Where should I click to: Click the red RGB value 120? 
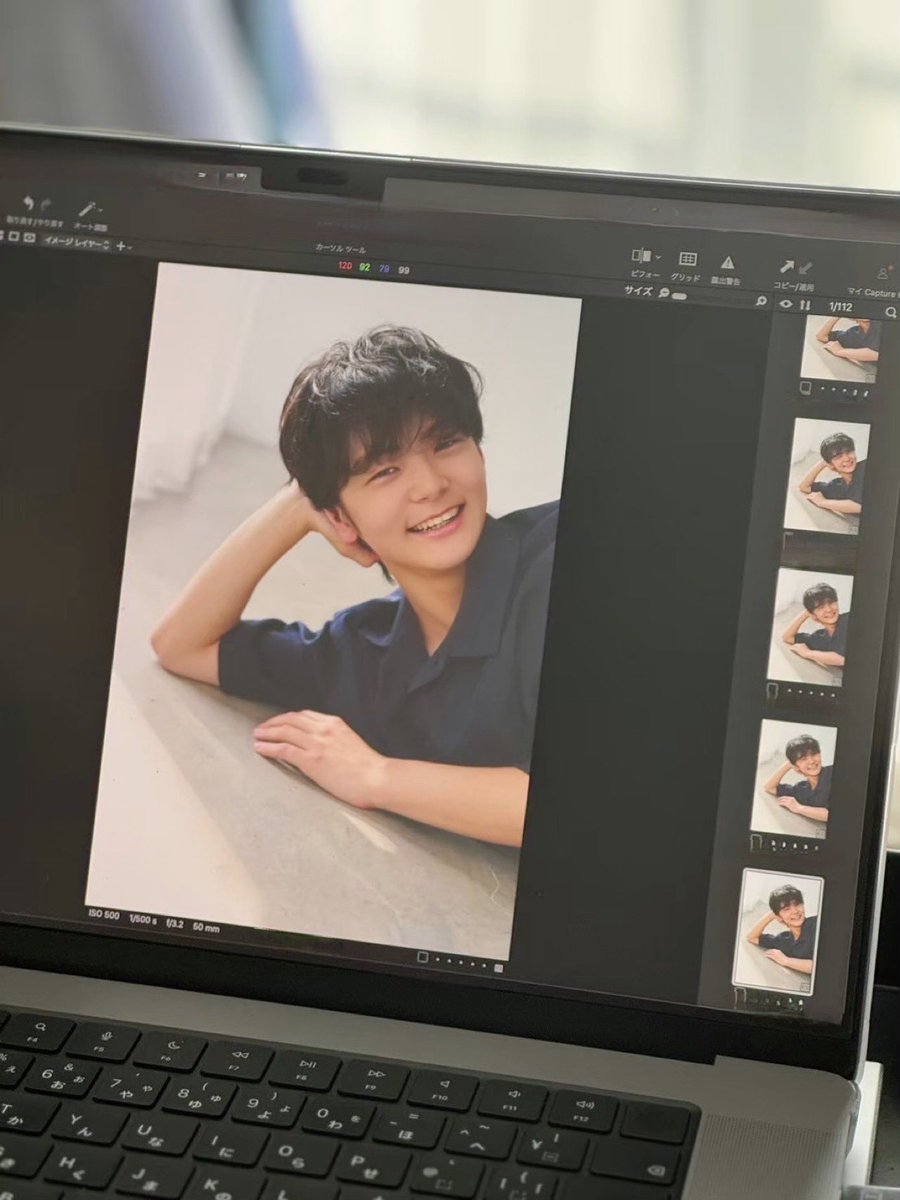click(x=345, y=265)
